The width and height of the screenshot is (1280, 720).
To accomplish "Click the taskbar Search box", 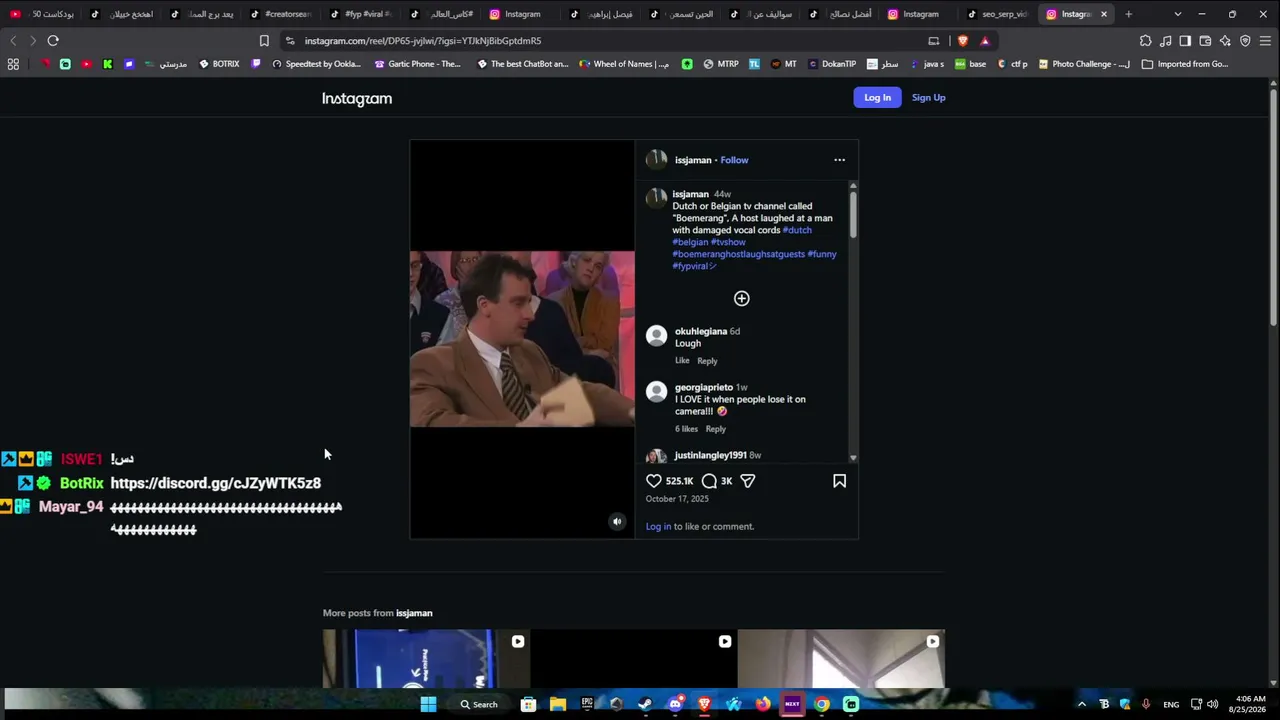I will coord(479,704).
